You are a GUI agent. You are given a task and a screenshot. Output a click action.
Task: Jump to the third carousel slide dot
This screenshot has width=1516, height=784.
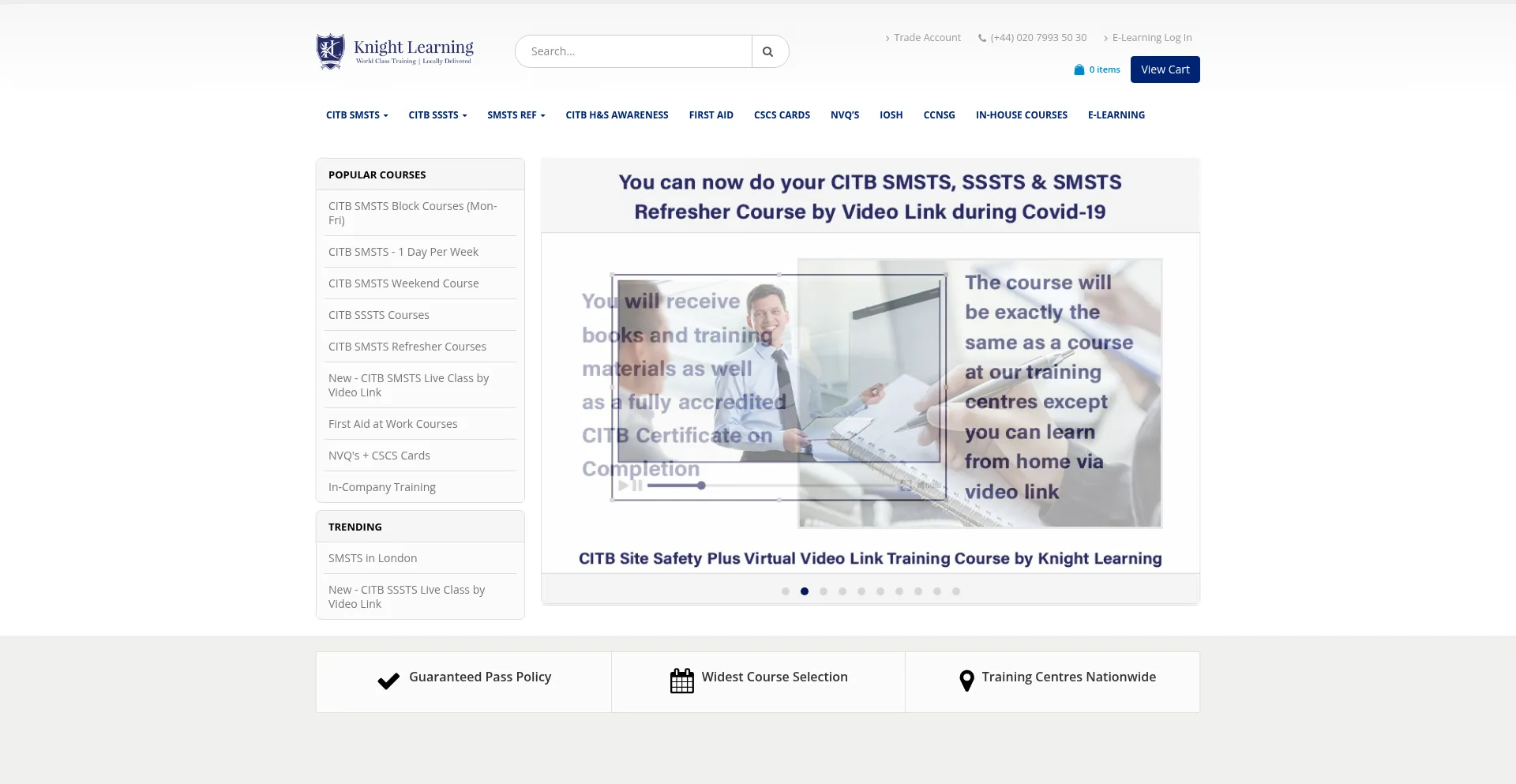(x=824, y=591)
